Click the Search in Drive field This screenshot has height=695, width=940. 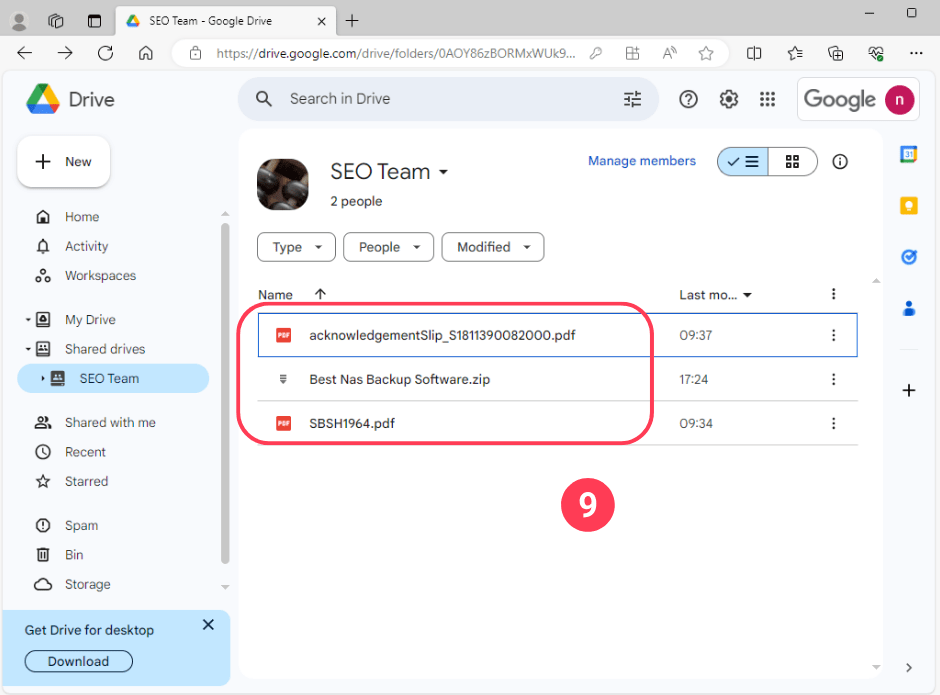[440, 99]
